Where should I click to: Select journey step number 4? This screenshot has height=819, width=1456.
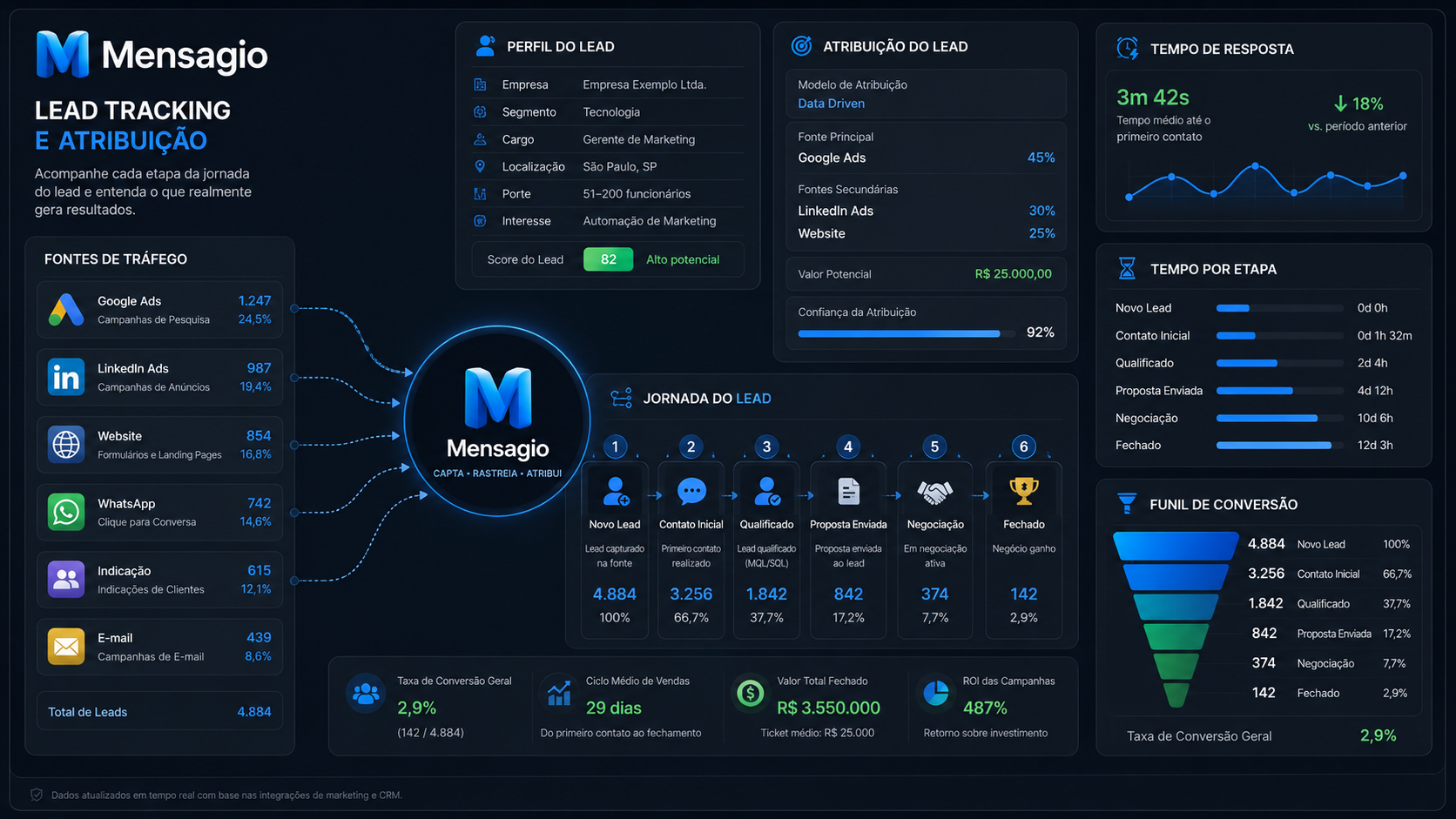click(848, 446)
